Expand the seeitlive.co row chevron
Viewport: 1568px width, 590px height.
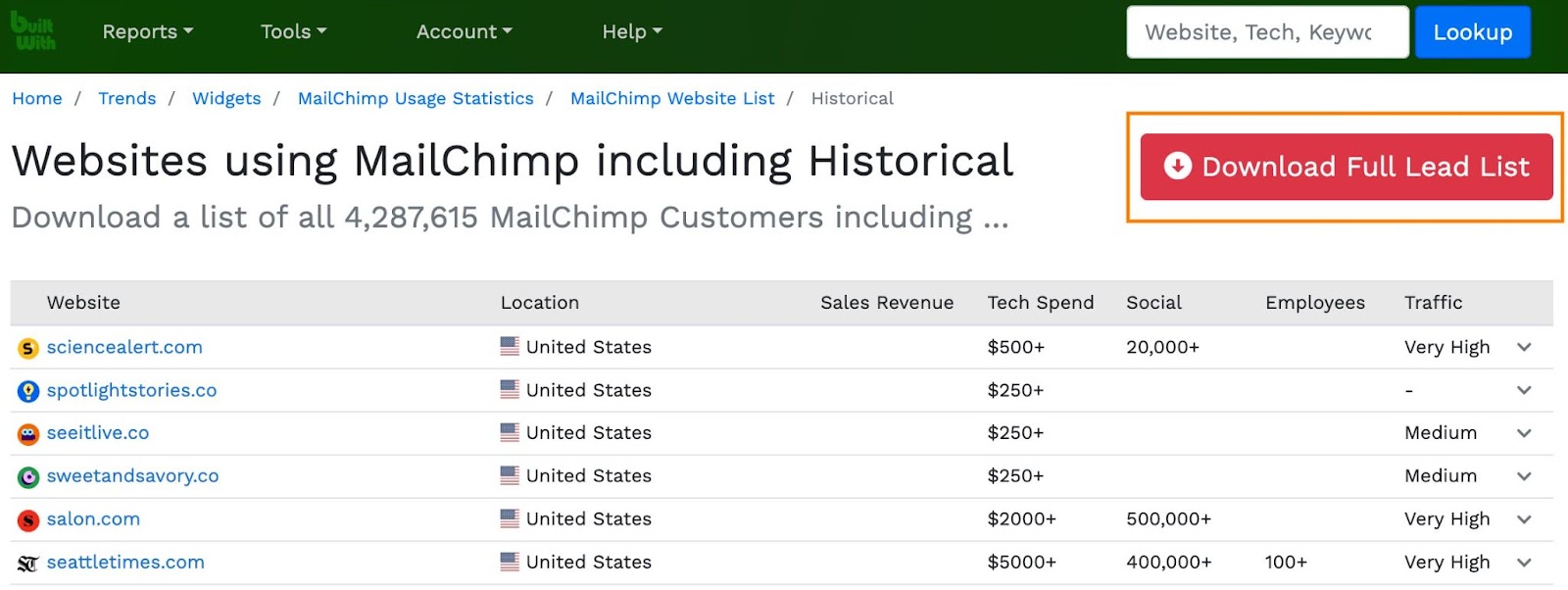point(1524,433)
